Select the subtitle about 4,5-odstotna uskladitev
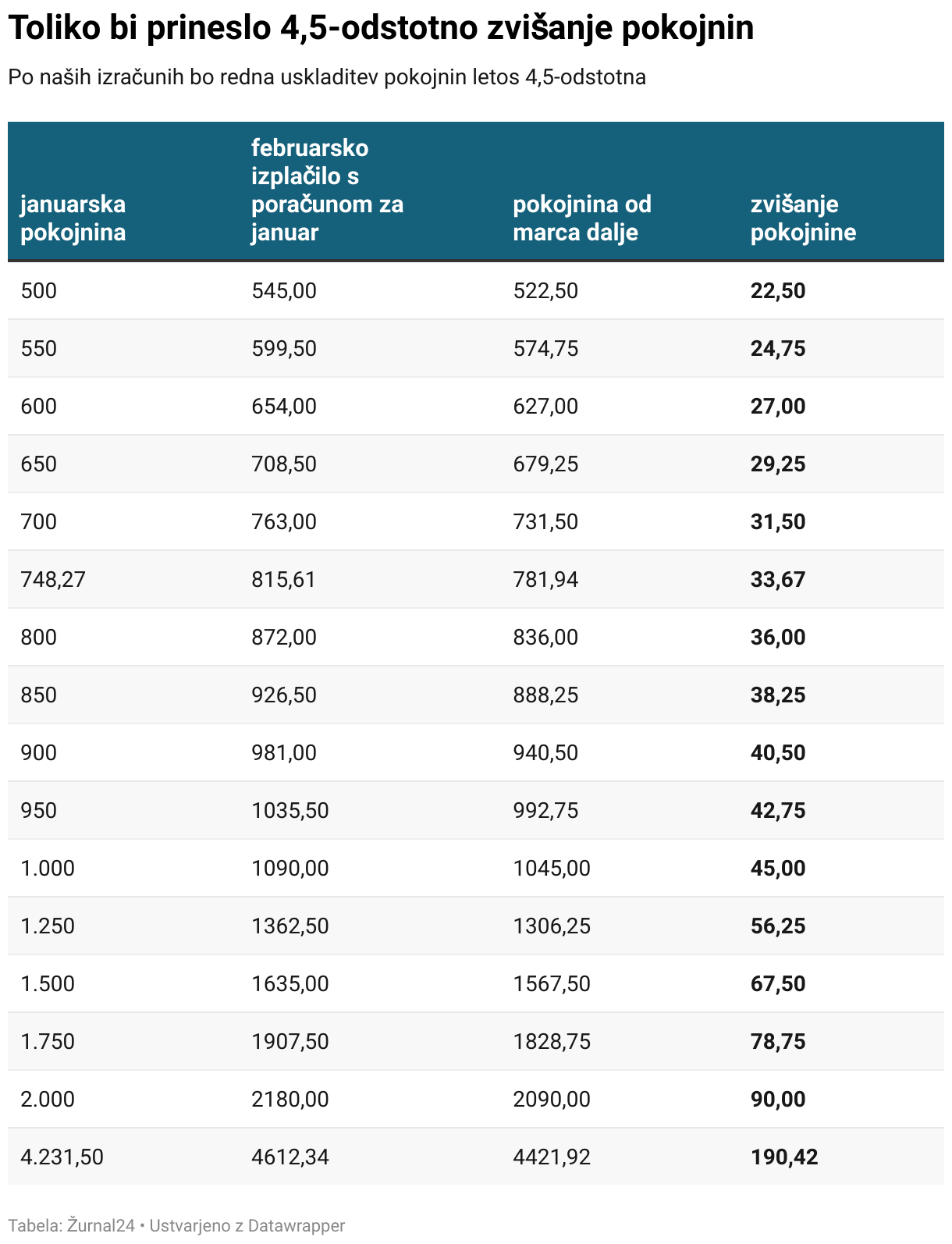This screenshot has width=952, height=1244. tap(327, 77)
